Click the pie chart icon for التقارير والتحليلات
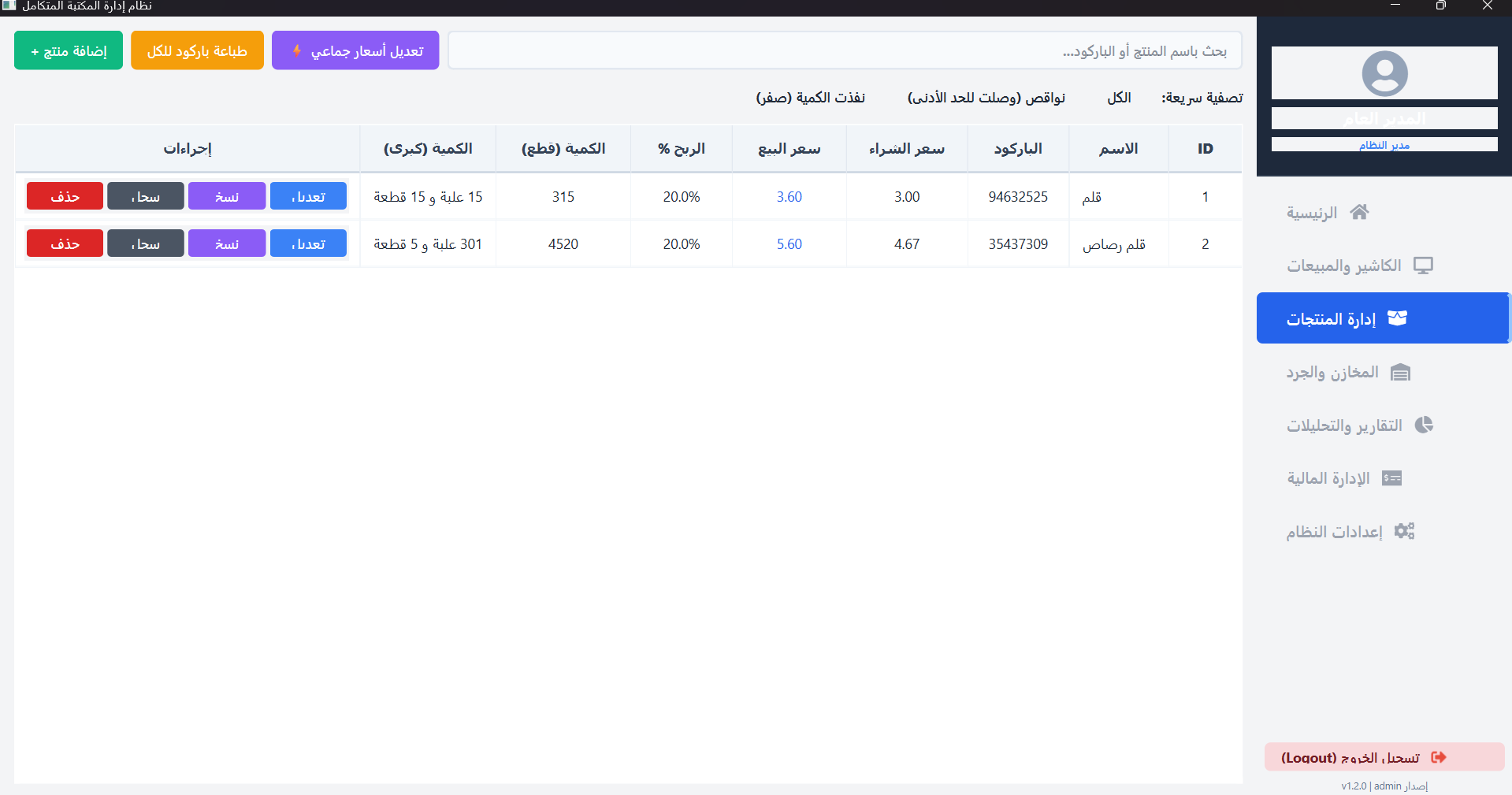The image size is (1512, 795). [x=1424, y=425]
